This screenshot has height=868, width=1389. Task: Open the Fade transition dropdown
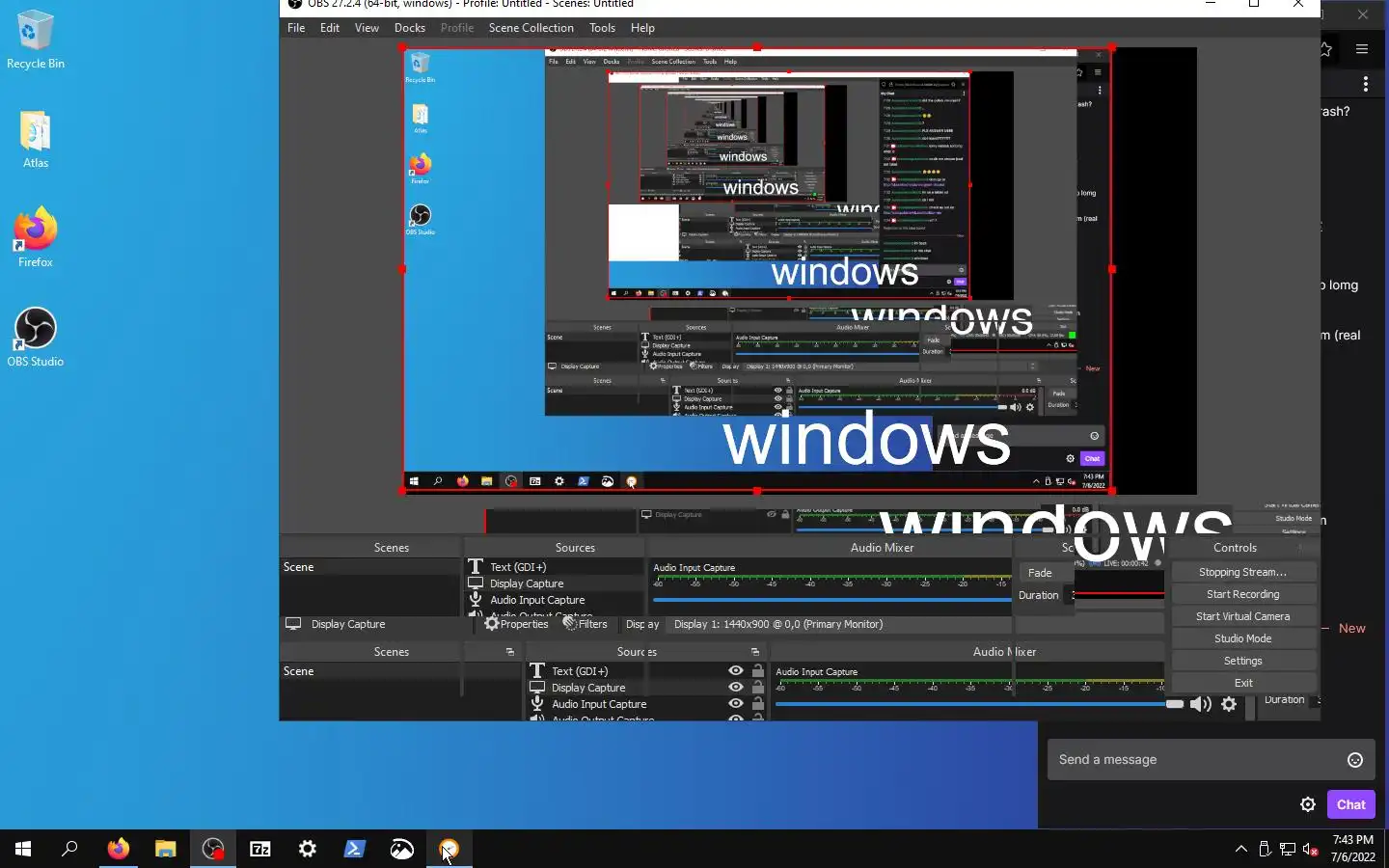1045,573
